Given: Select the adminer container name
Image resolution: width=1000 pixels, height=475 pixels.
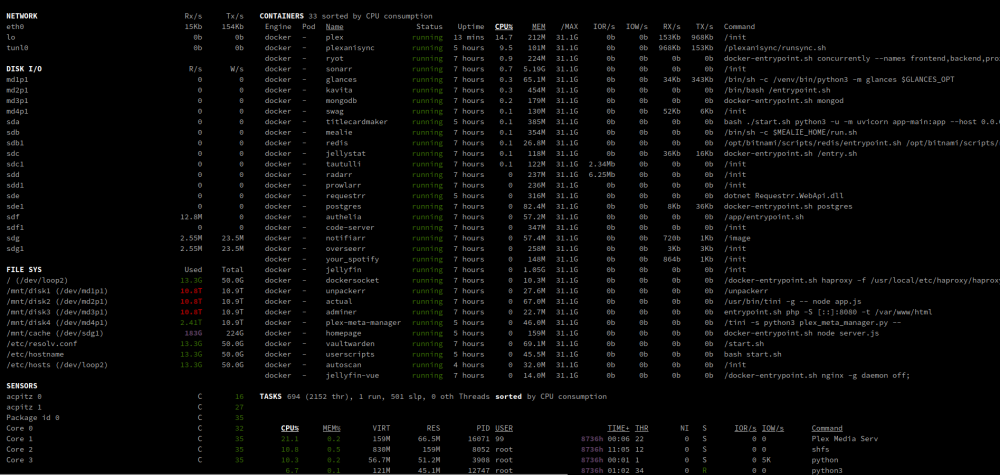Looking at the screenshot, I should (341, 312).
